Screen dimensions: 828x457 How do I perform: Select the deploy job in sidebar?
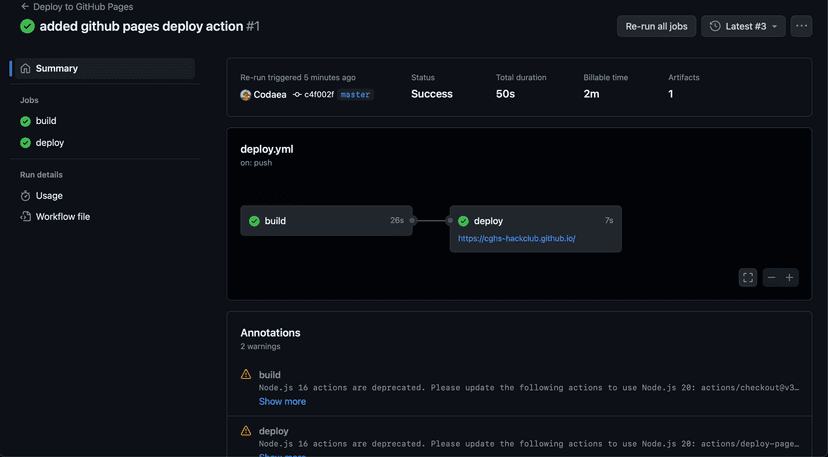(49, 143)
